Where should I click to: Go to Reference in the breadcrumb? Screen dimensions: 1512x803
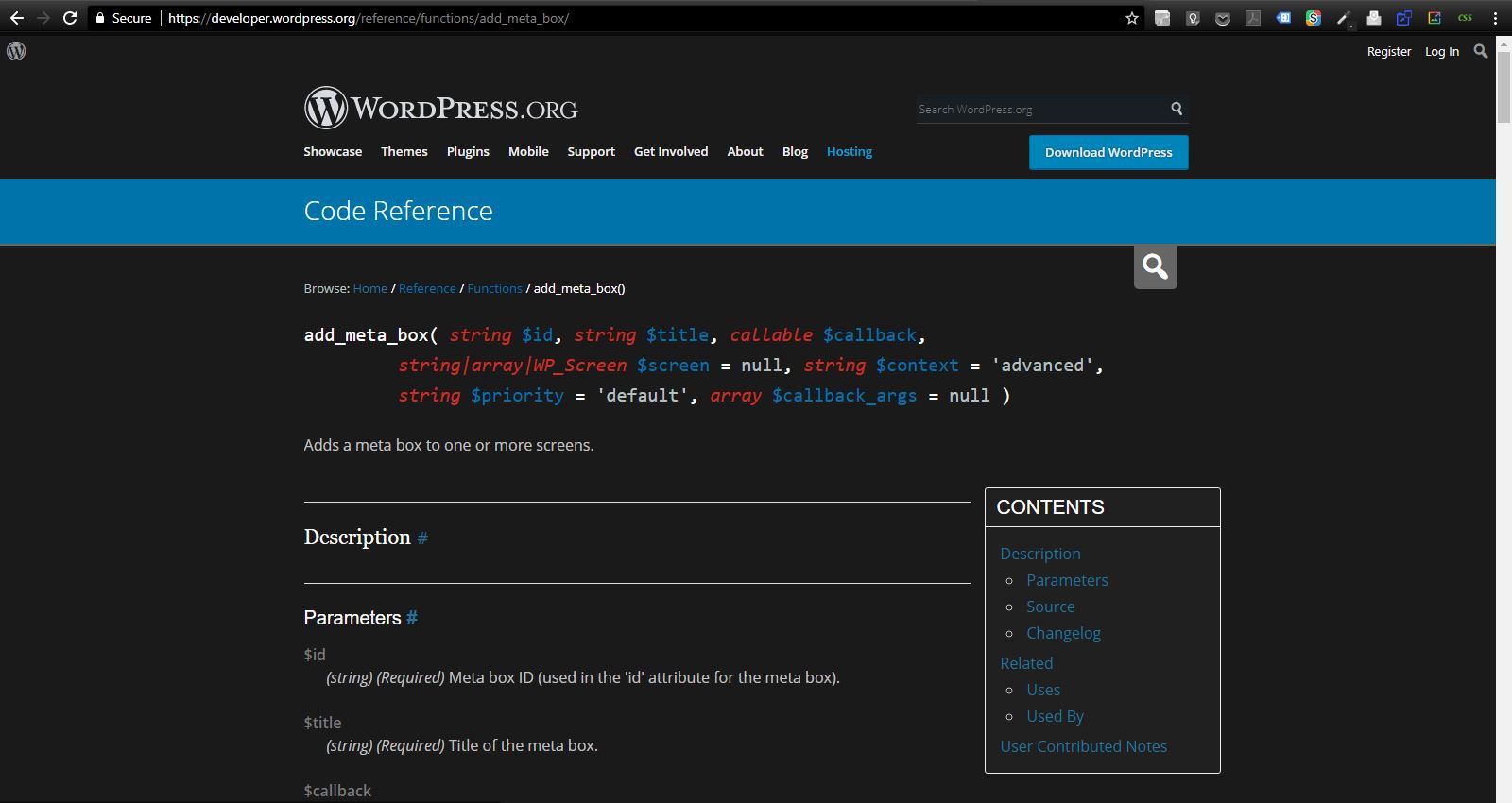(x=427, y=288)
